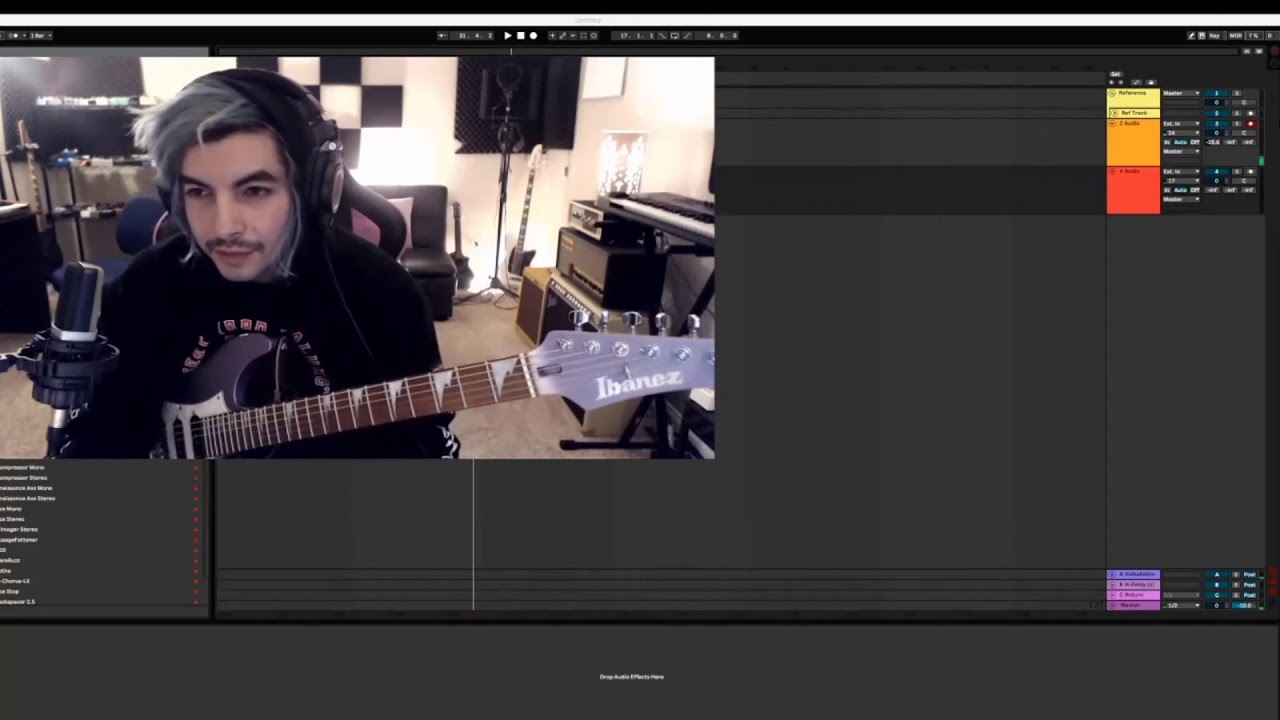Screen dimensions: 1280x720
Task: Click the Session Record circle icon
Action: pos(594,35)
